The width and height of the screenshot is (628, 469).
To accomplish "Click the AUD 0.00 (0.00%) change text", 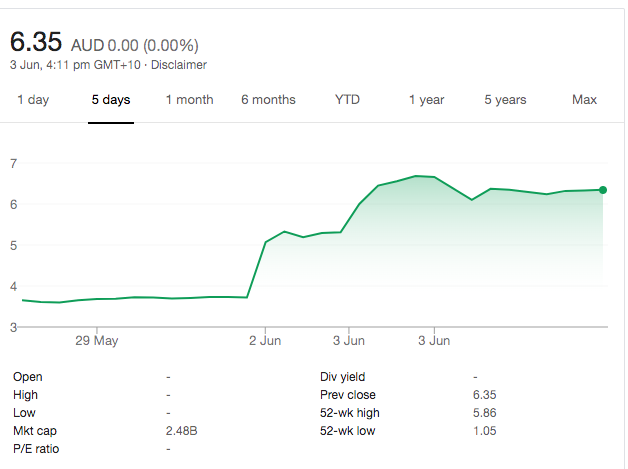I will [135, 45].
